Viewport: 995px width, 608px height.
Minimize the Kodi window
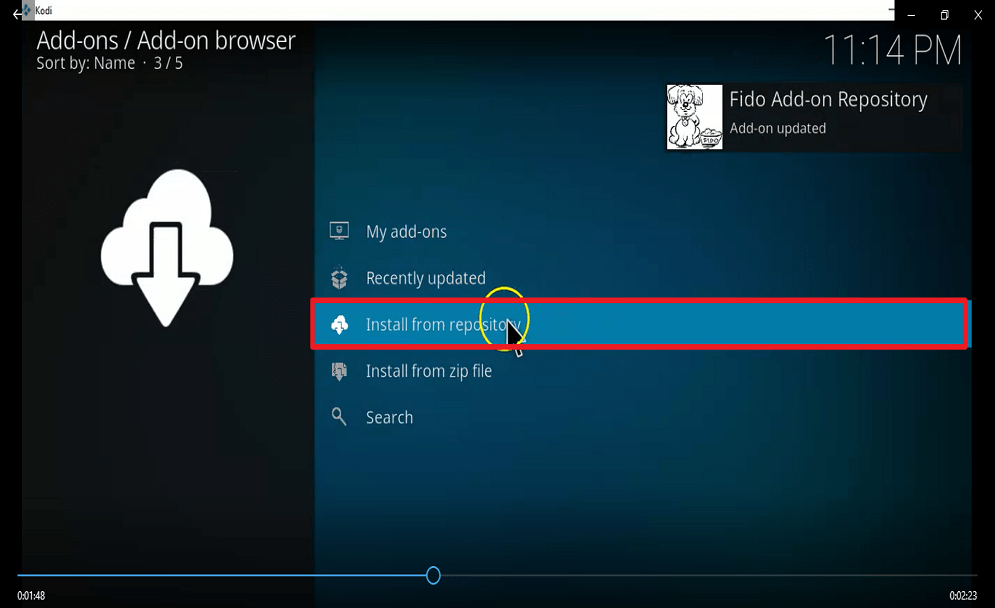(911, 15)
